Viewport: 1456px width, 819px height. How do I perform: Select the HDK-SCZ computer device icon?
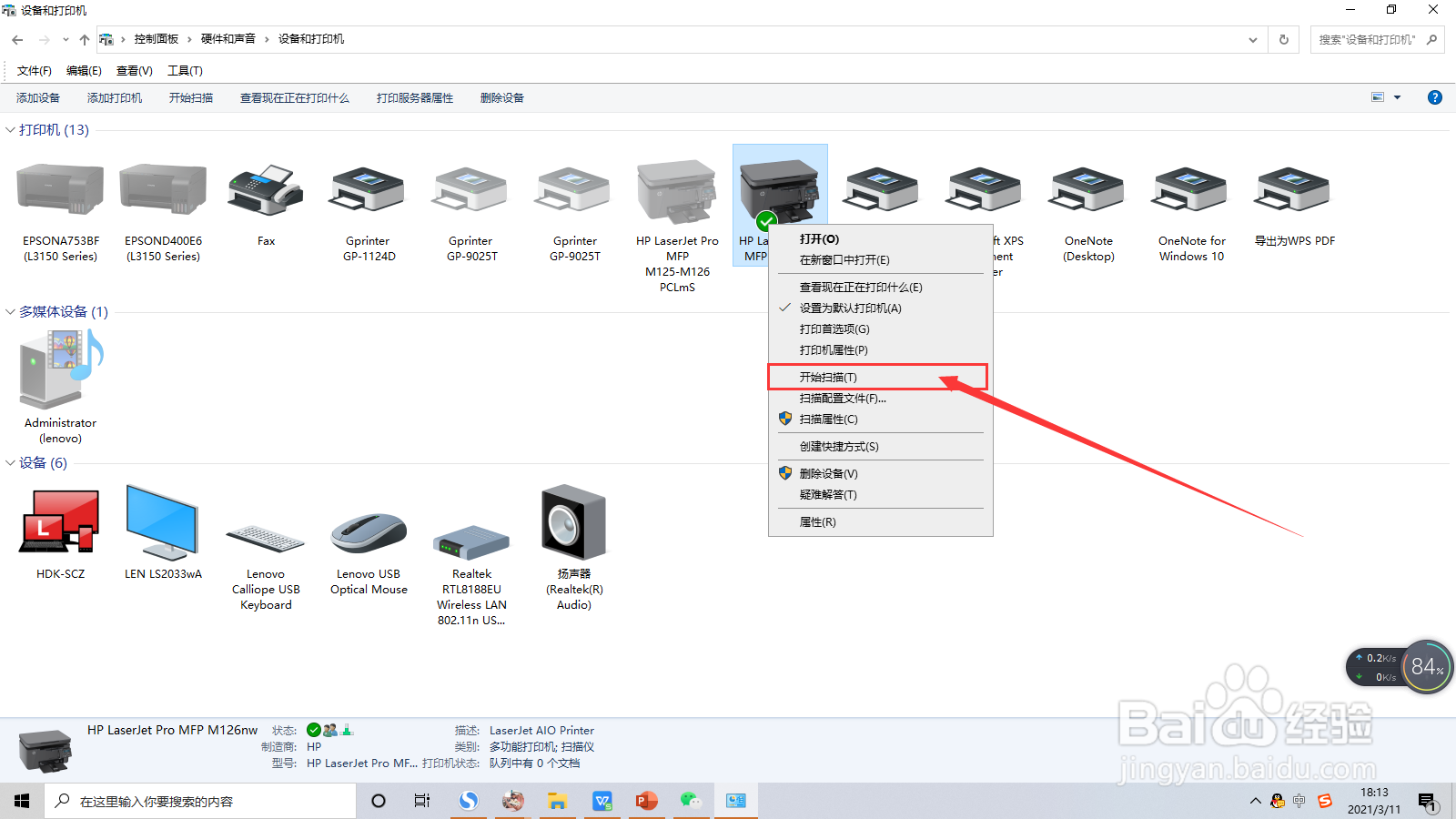tap(60, 521)
